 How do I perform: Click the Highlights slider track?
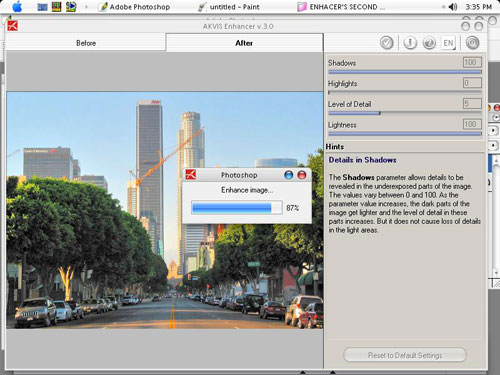click(x=405, y=92)
